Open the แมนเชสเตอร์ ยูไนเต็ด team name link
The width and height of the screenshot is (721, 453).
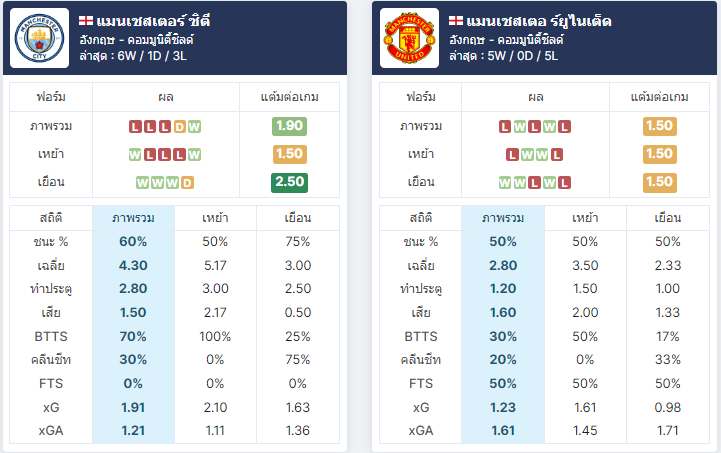pos(538,21)
